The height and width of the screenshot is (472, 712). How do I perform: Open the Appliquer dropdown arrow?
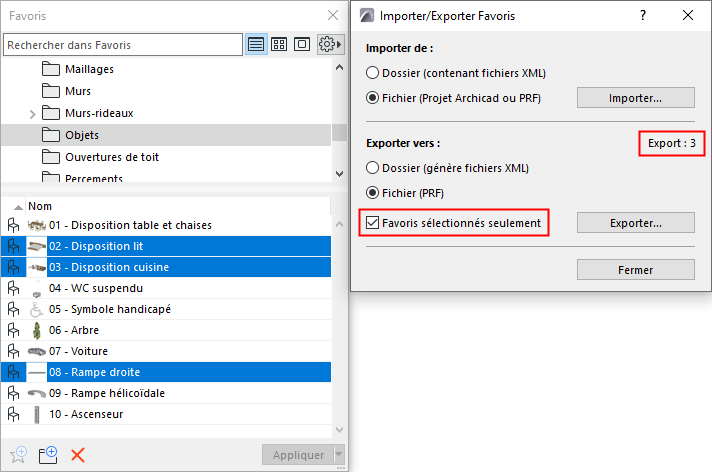tap(339, 454)
